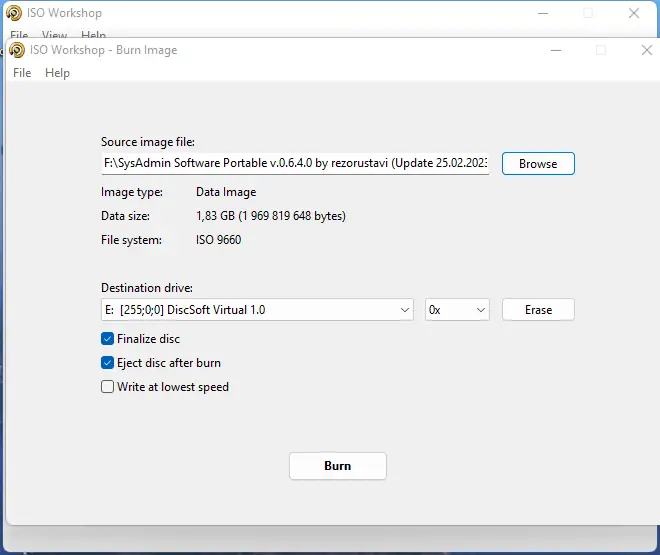
Task: Click the Source image file path field
Action: (x=295, y=163)
